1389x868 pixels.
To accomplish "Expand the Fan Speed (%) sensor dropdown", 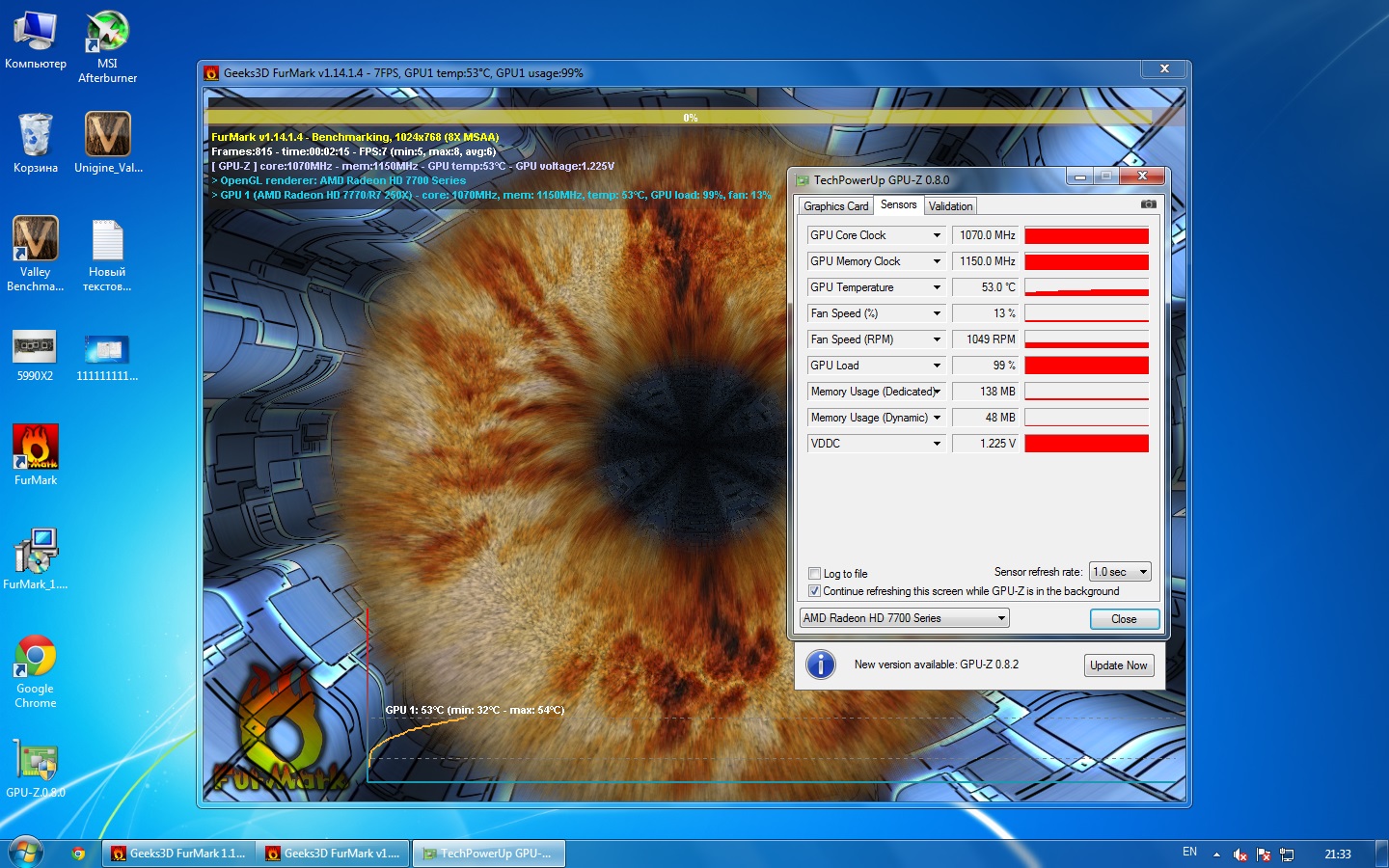I will point(937,313).
